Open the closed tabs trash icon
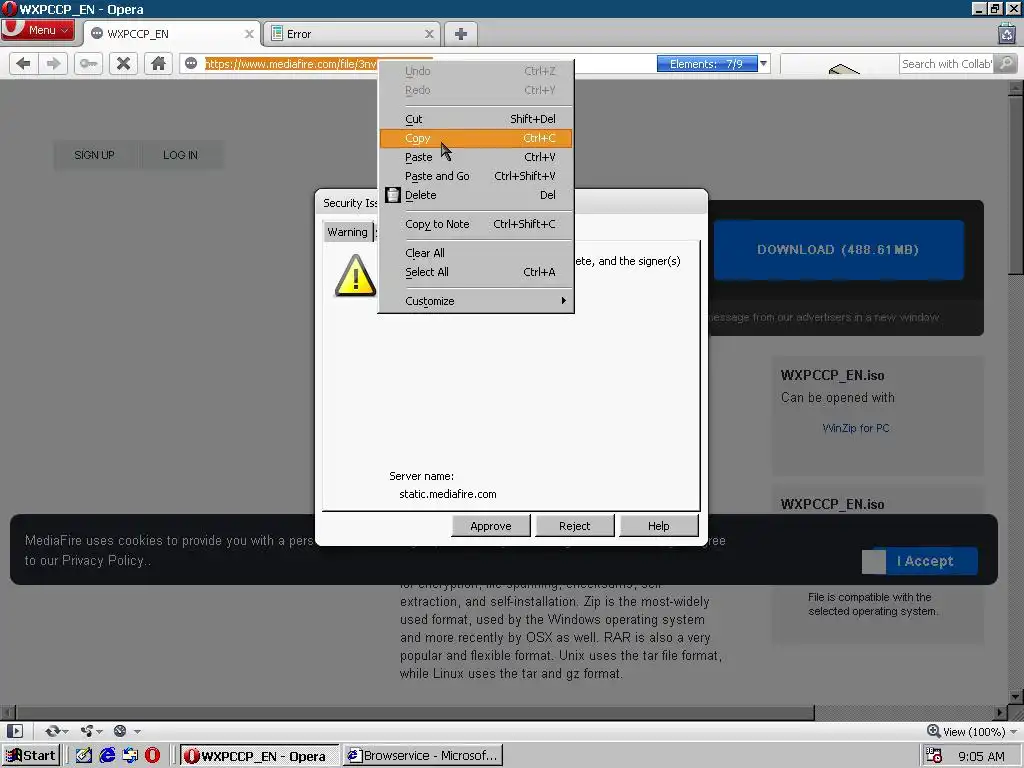Viewport: 1024px width, 768px height. (x=1006, y=33)
